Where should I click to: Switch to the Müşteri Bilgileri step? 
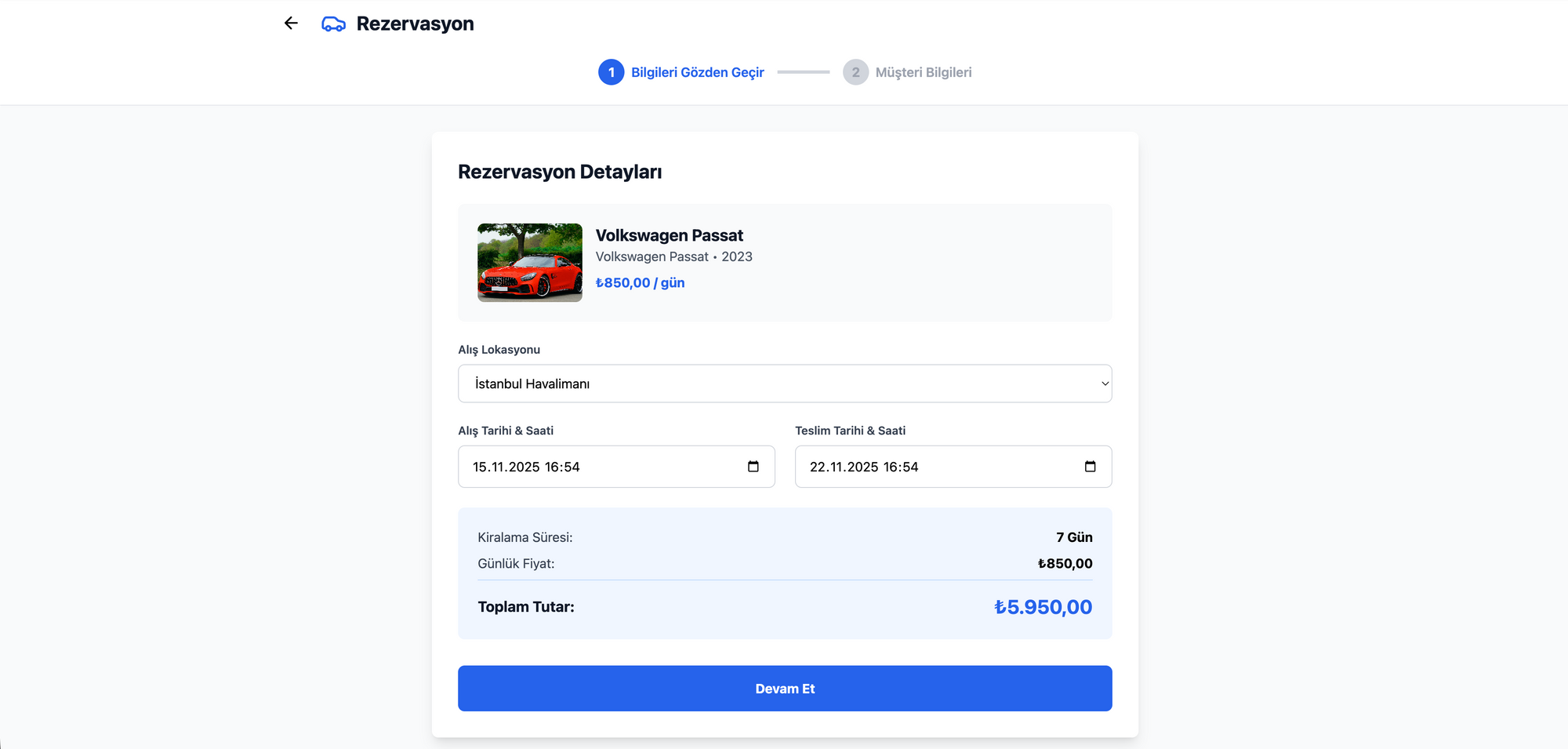click(x=923, y=72)
